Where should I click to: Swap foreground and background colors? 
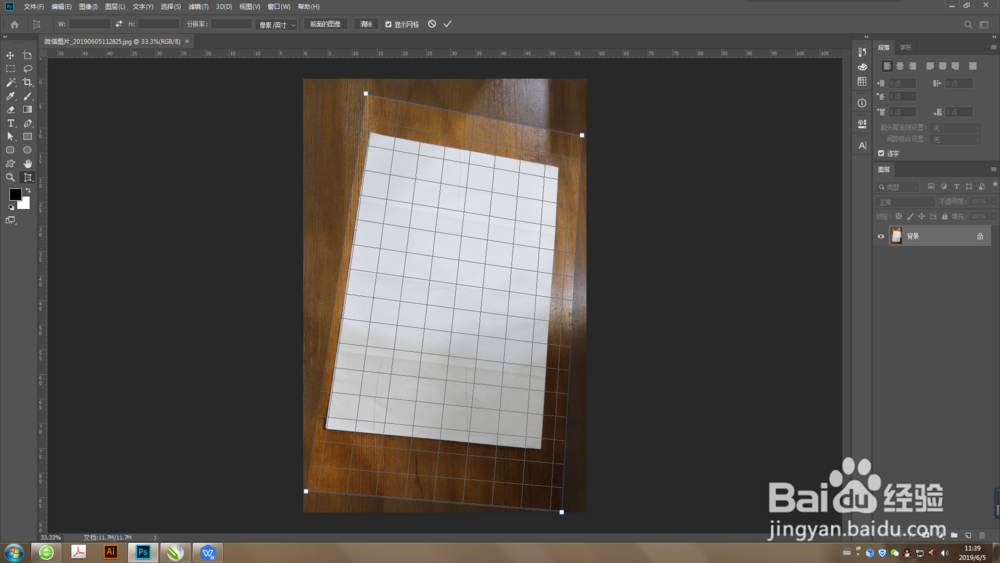pos(27,191)
